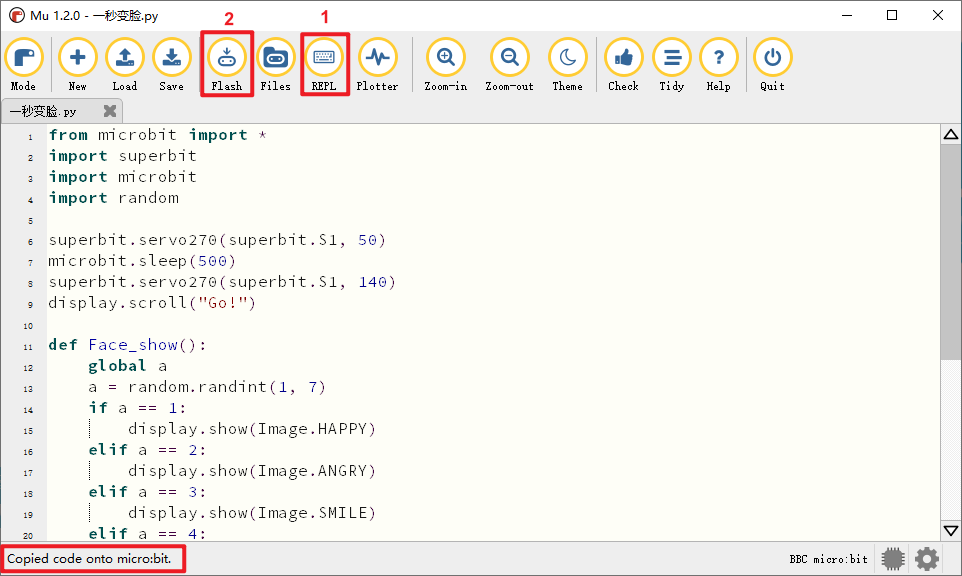Click the servo270 line with value 140
The height and width of the screenshot is (576, 962).
[x=222, y=282]
